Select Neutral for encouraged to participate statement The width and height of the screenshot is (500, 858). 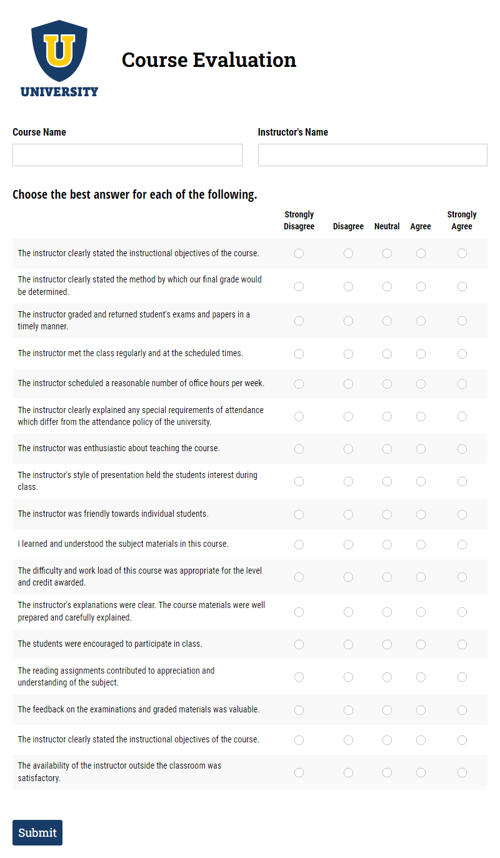point(387,645)
